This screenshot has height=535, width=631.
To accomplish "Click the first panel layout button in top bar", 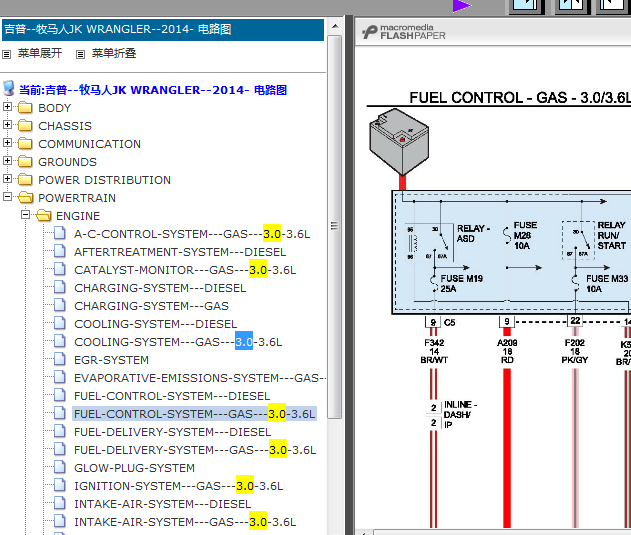I will tap(526, 6).
